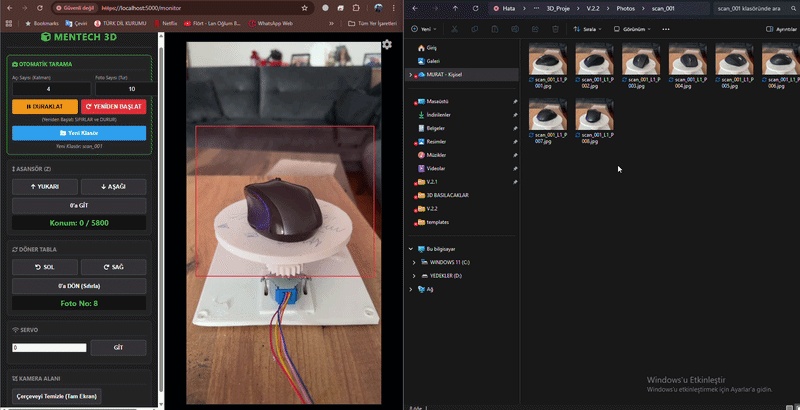Open the Sırala sort dropdown

(x=587, y=29)
